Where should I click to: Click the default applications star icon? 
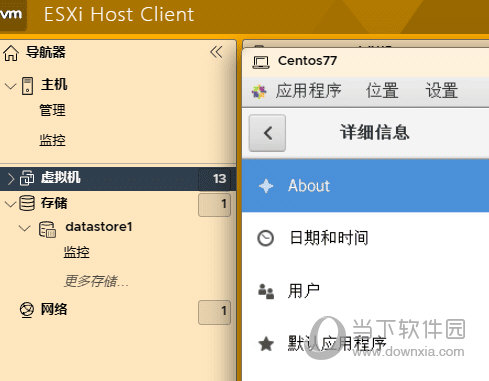pos(266,344)
